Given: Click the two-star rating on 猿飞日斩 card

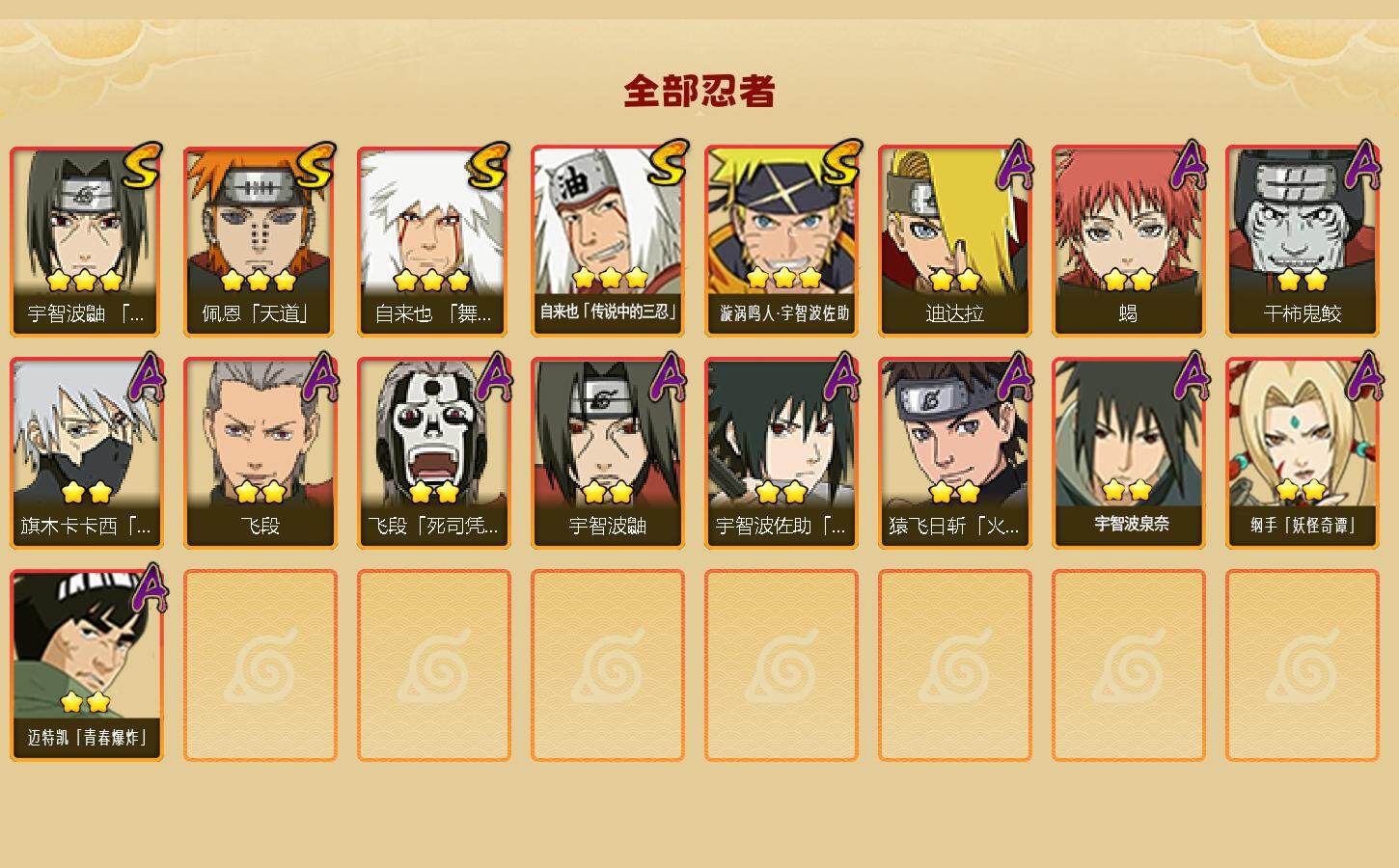Looking at the screenshot, I should pyautogui.click(x=955, y=492).
